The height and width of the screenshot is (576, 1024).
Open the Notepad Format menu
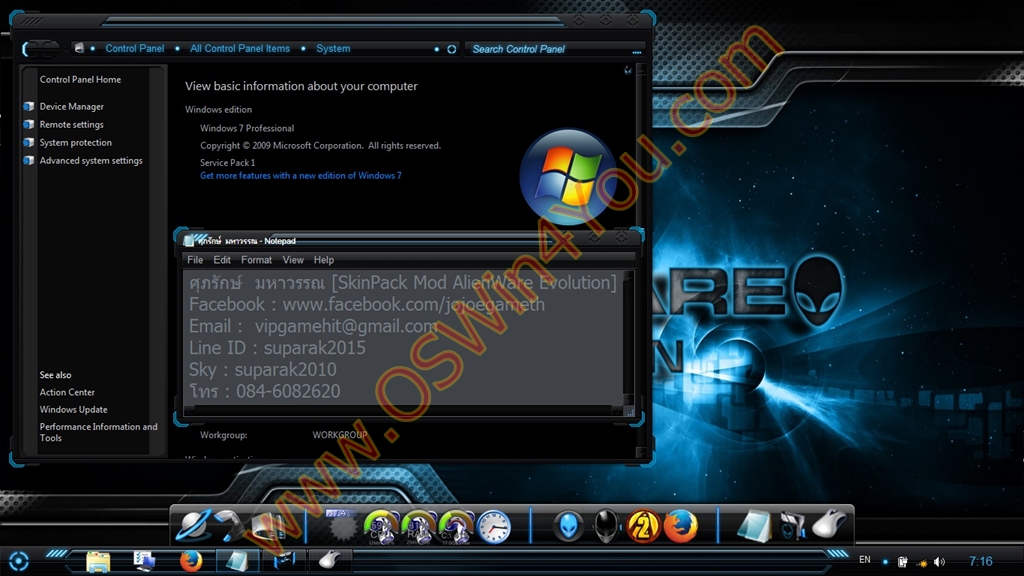coord(256,260)
